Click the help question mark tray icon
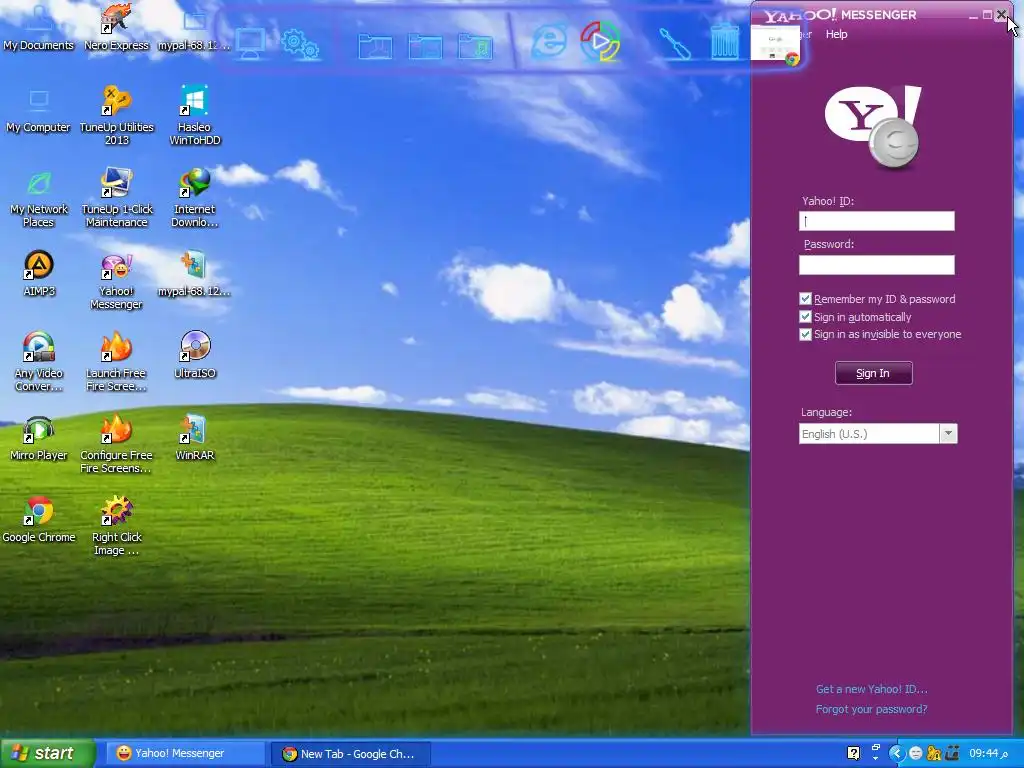This screenshot has height=768, width=1024. (853, 754)
